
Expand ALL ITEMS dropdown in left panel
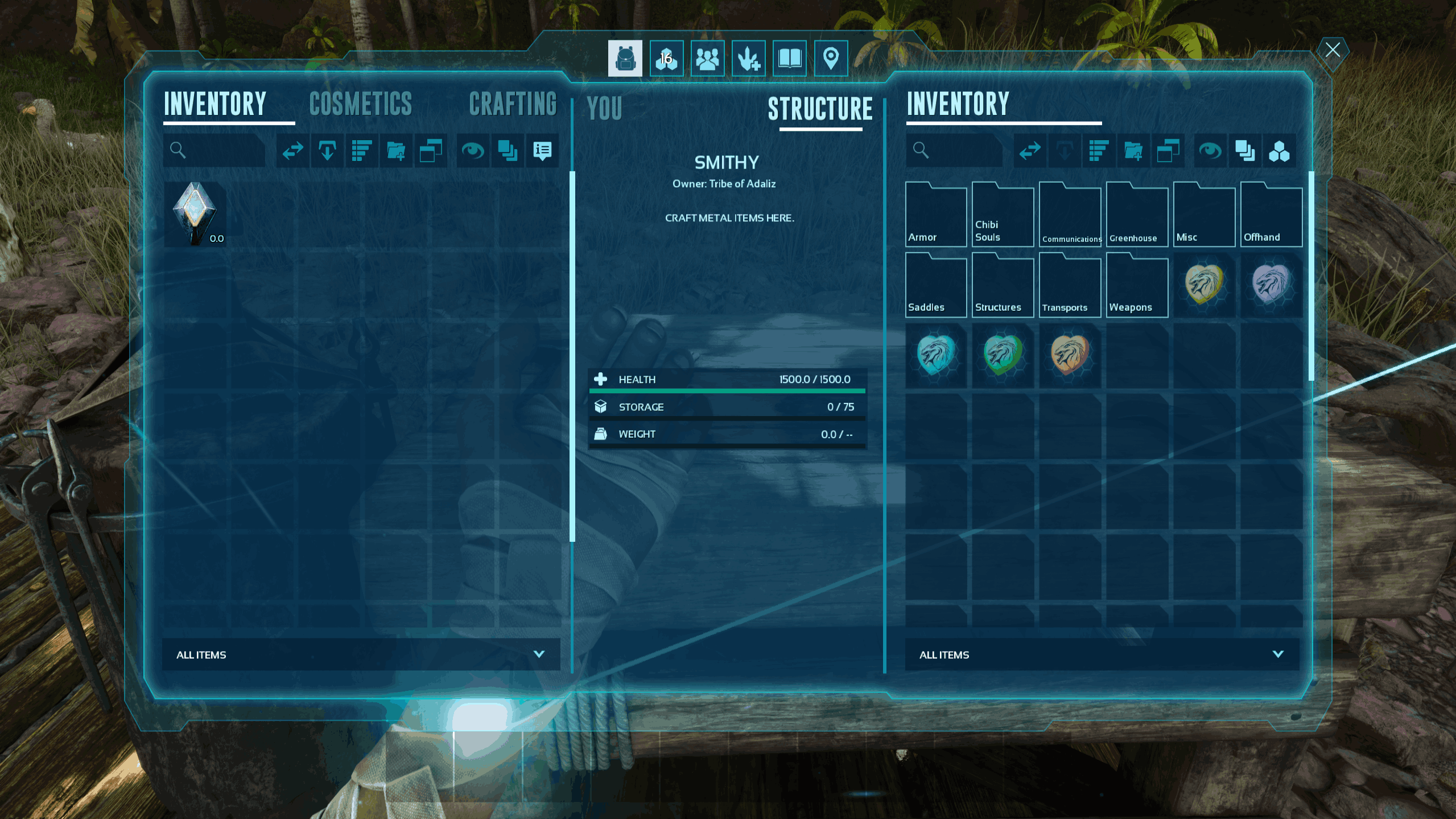[x=539, y=654]
